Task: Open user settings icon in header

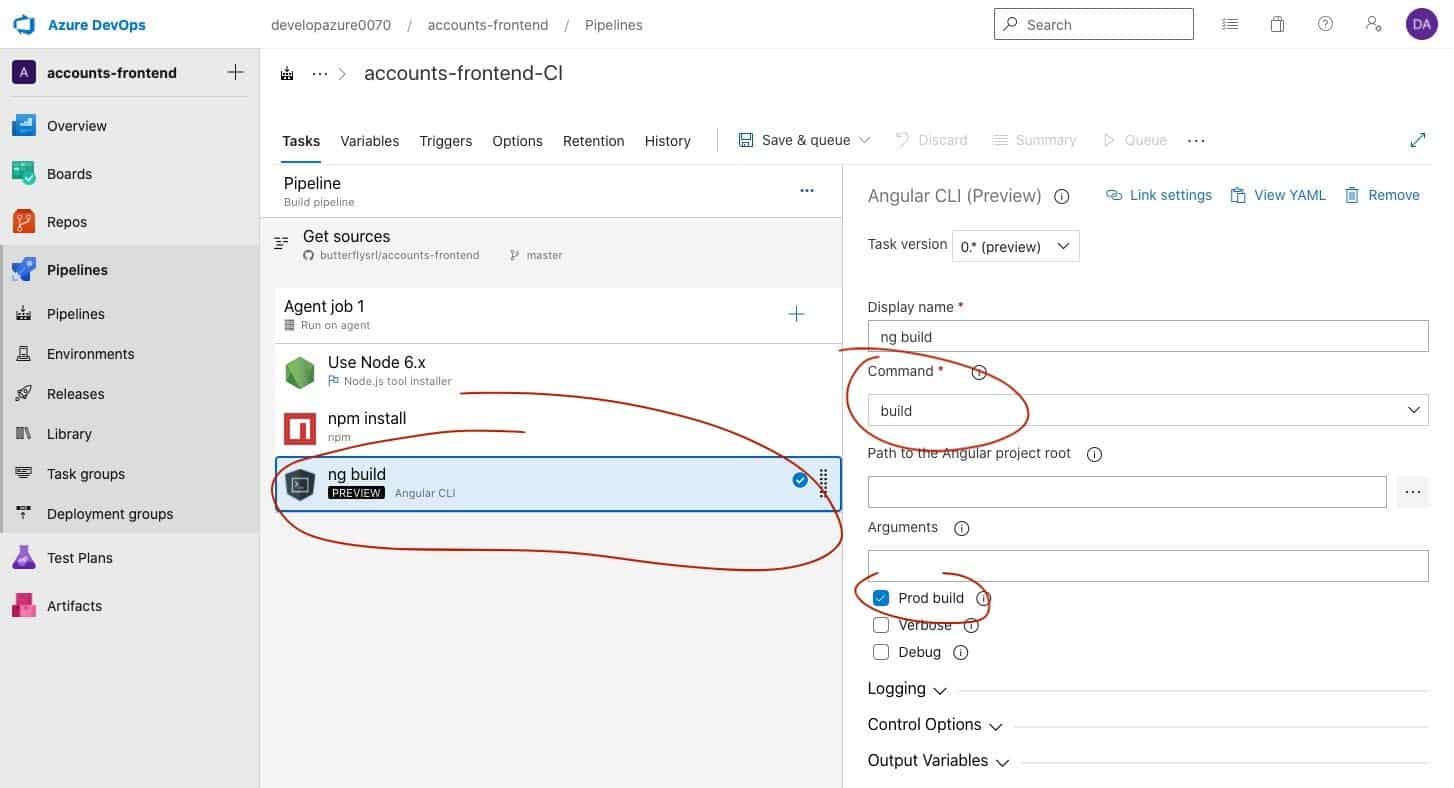Action: tap(1373, 24)
